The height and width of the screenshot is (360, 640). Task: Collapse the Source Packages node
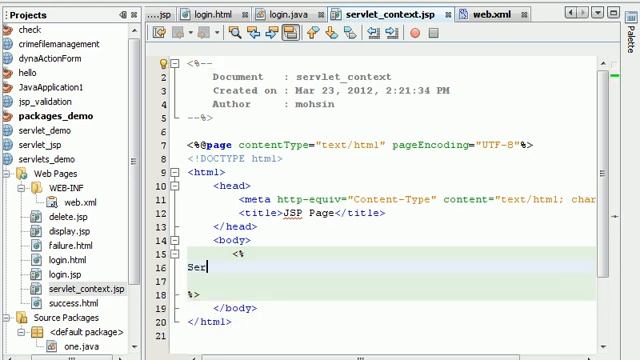pyautogui.click(x=7, y=318)
